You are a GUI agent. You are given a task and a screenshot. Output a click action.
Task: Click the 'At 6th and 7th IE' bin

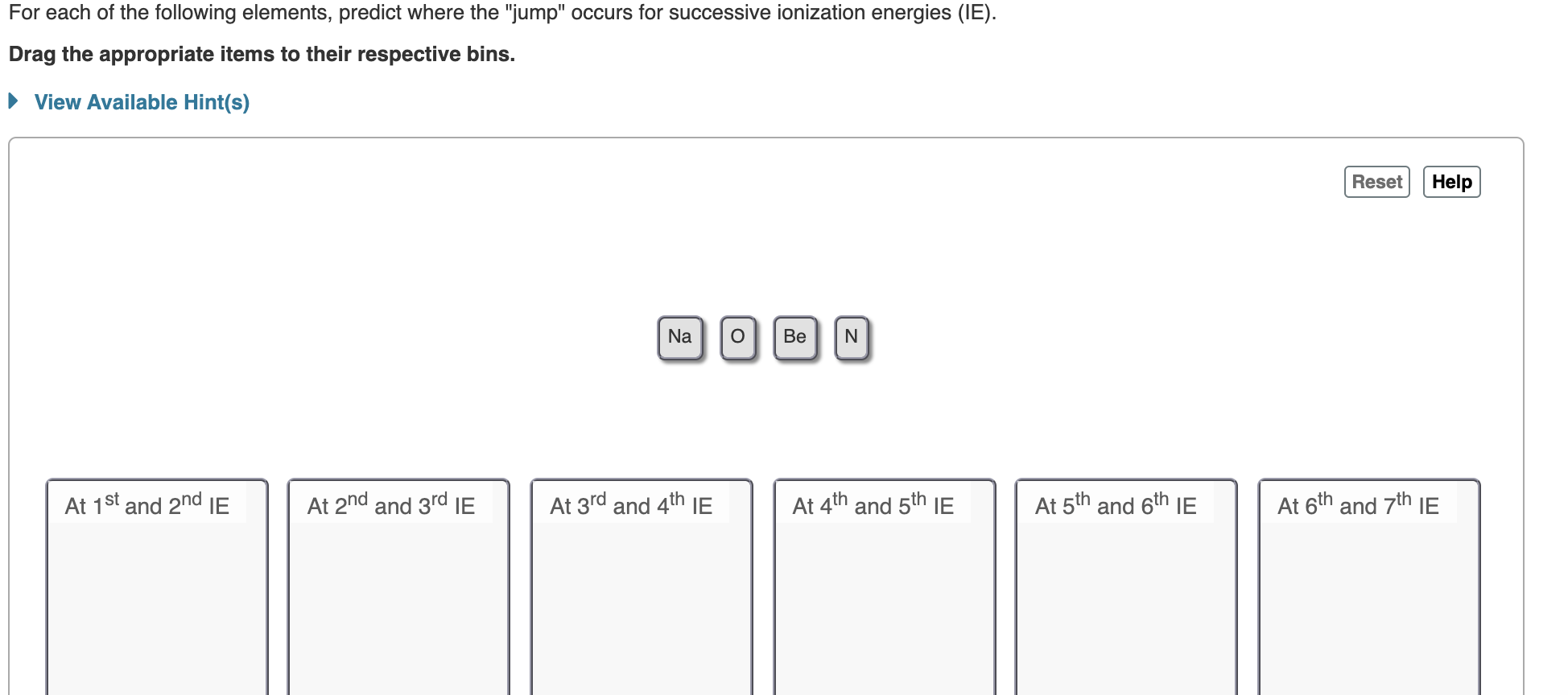point(1369,587)
